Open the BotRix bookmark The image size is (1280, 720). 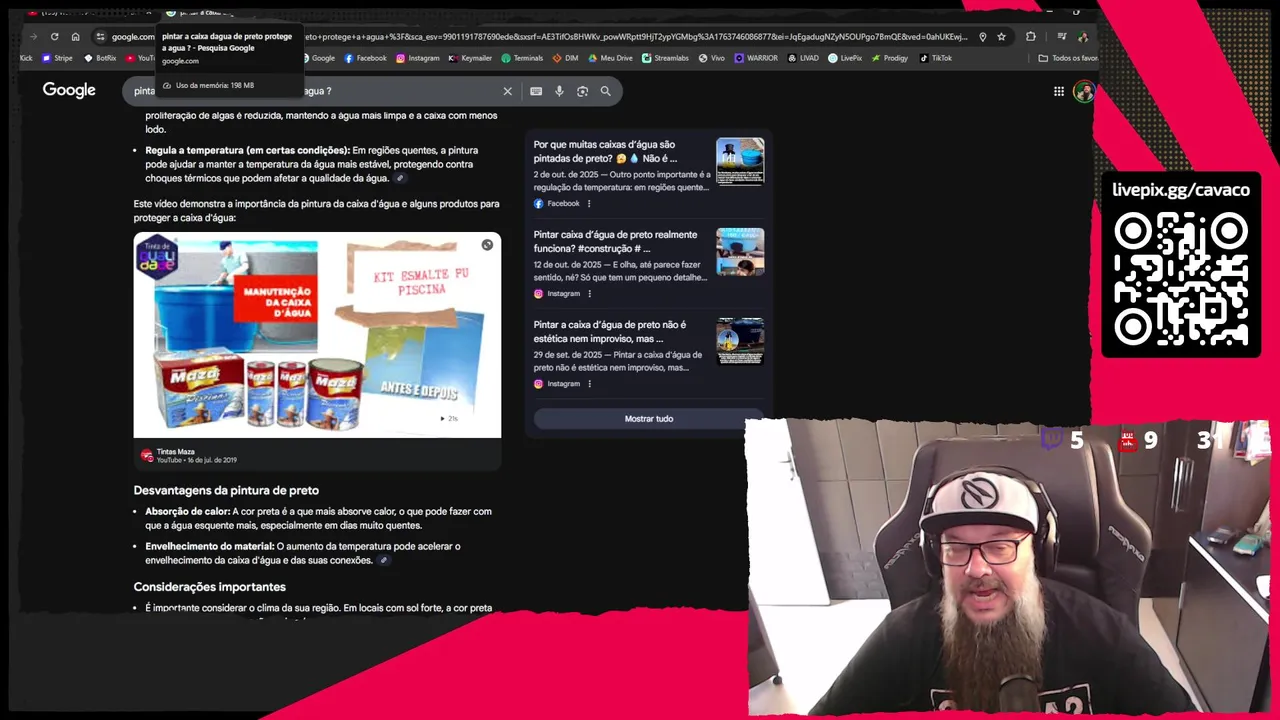[100, 58]
